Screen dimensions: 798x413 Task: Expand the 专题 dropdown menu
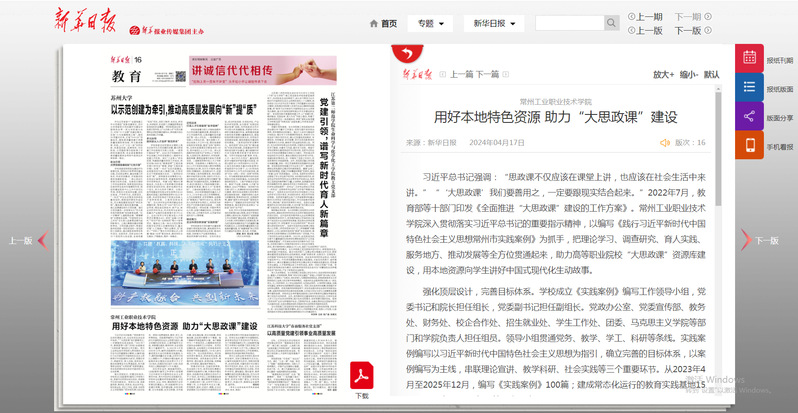[433, 23]
